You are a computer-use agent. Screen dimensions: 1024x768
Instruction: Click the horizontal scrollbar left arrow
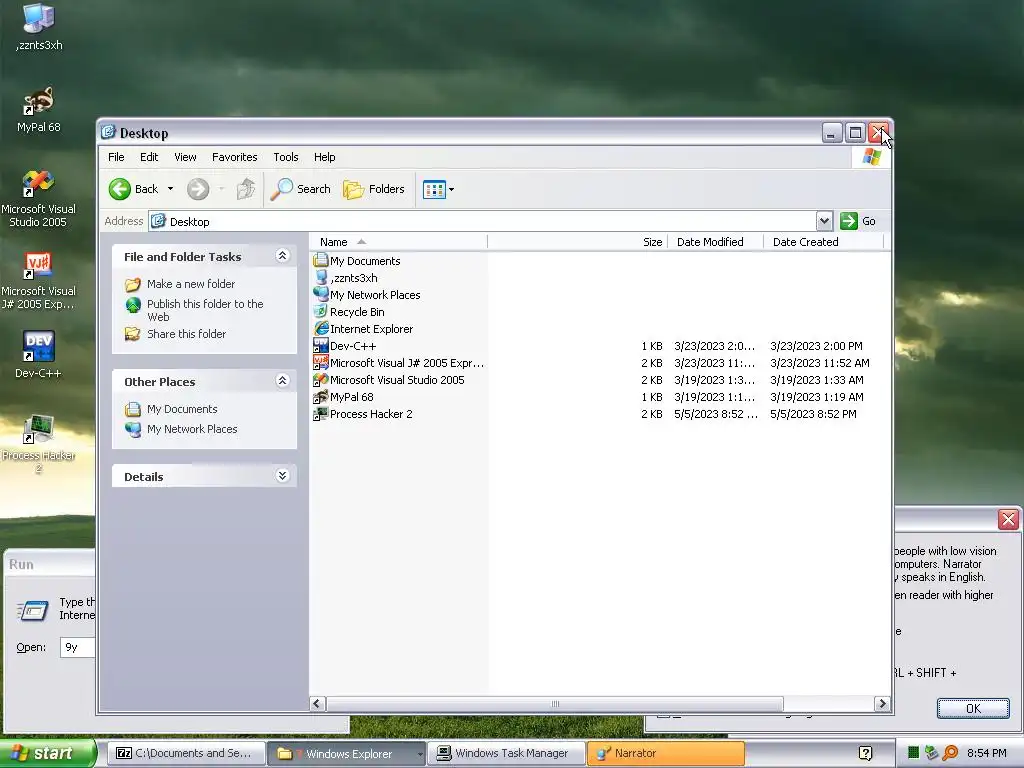(317, 703)
